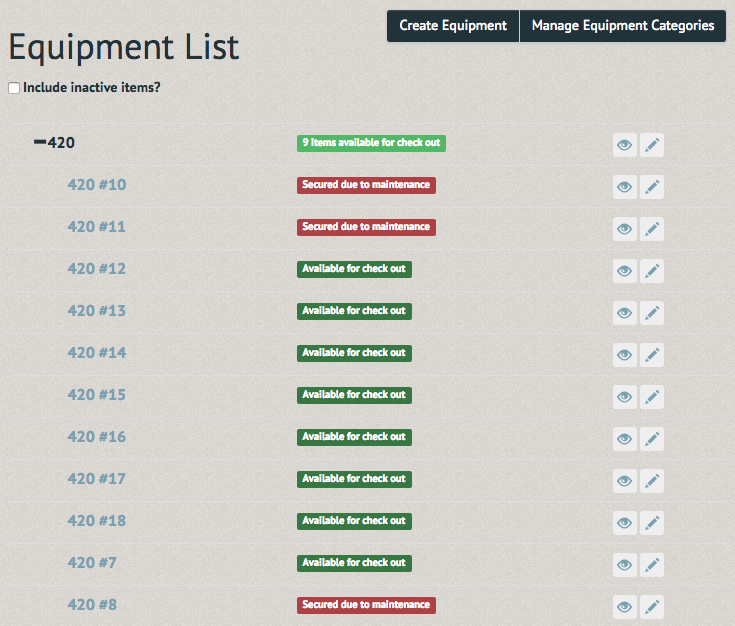The image size is (735, 626).
Task: Open Manage Equipment Categories
Action: coord(623,26)
